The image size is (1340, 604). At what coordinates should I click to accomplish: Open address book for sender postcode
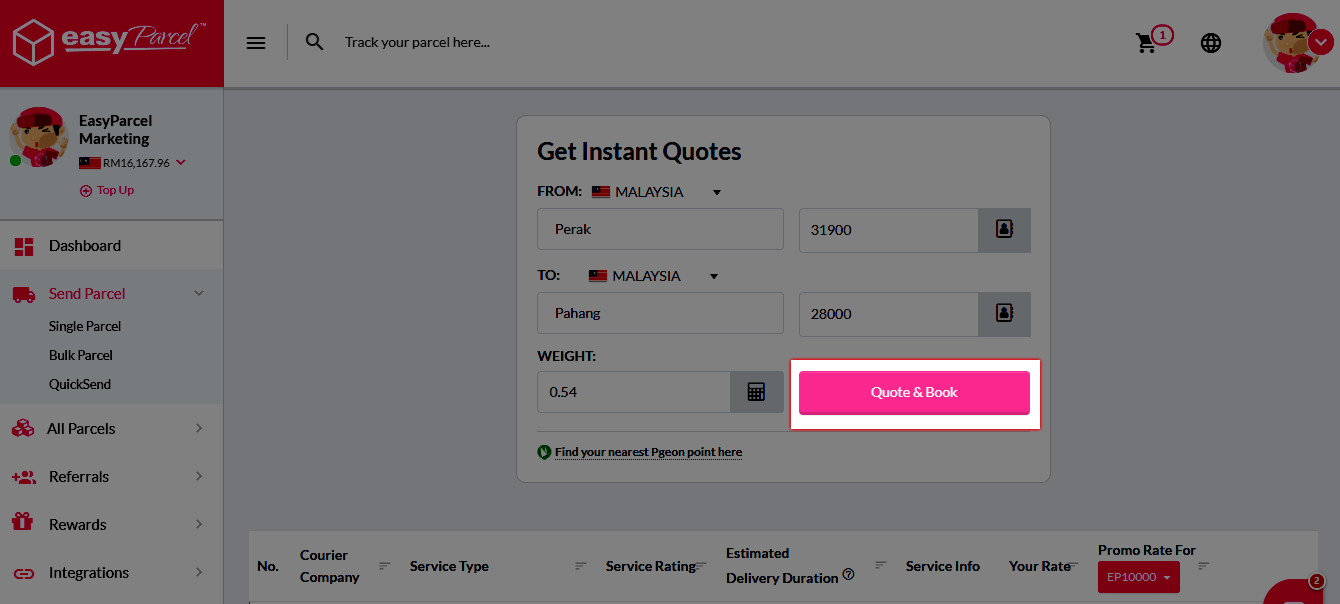click(1004, 230)
